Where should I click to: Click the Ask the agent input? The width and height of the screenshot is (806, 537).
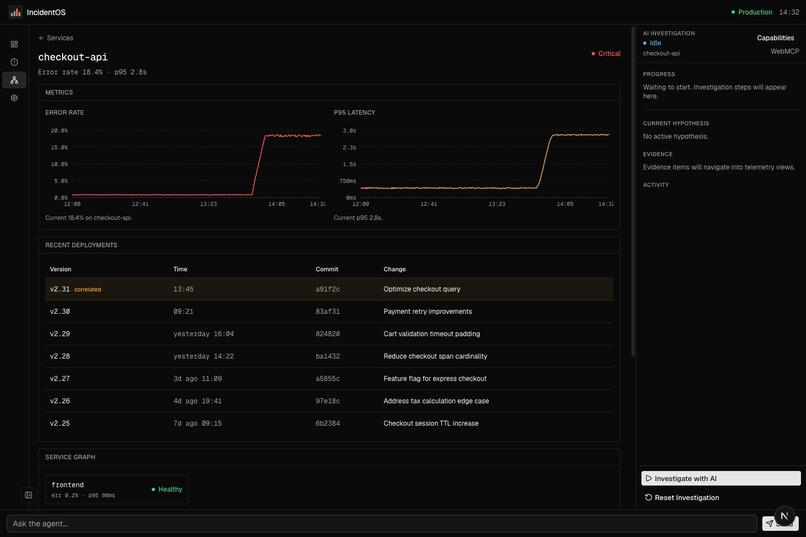coord(381,524)
